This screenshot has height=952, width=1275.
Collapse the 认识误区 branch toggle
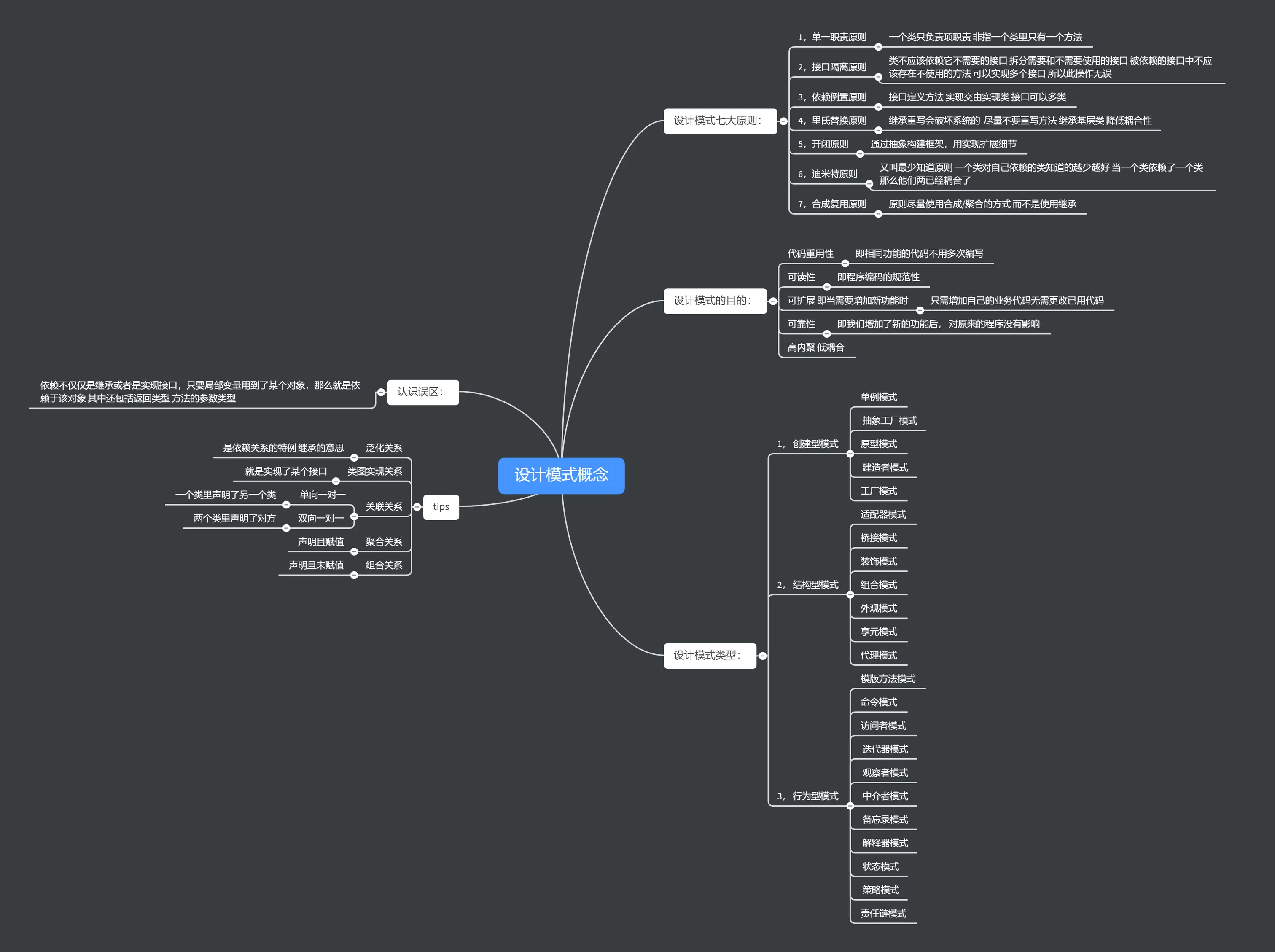381,393
